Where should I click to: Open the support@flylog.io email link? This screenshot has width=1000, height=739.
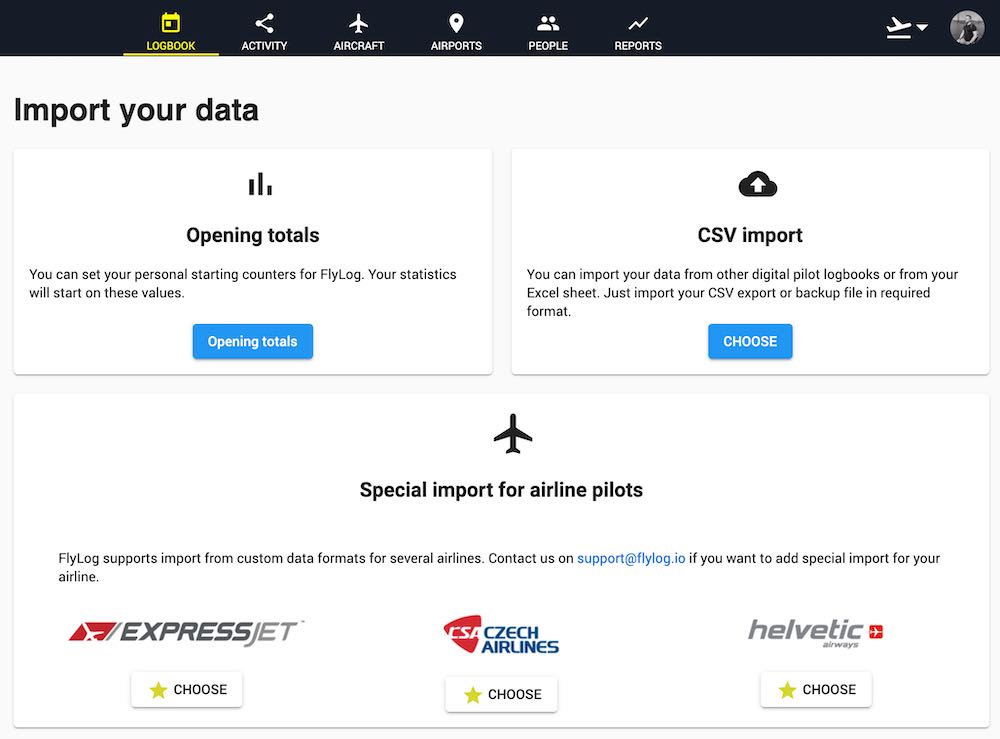click(x=630, y=558)
